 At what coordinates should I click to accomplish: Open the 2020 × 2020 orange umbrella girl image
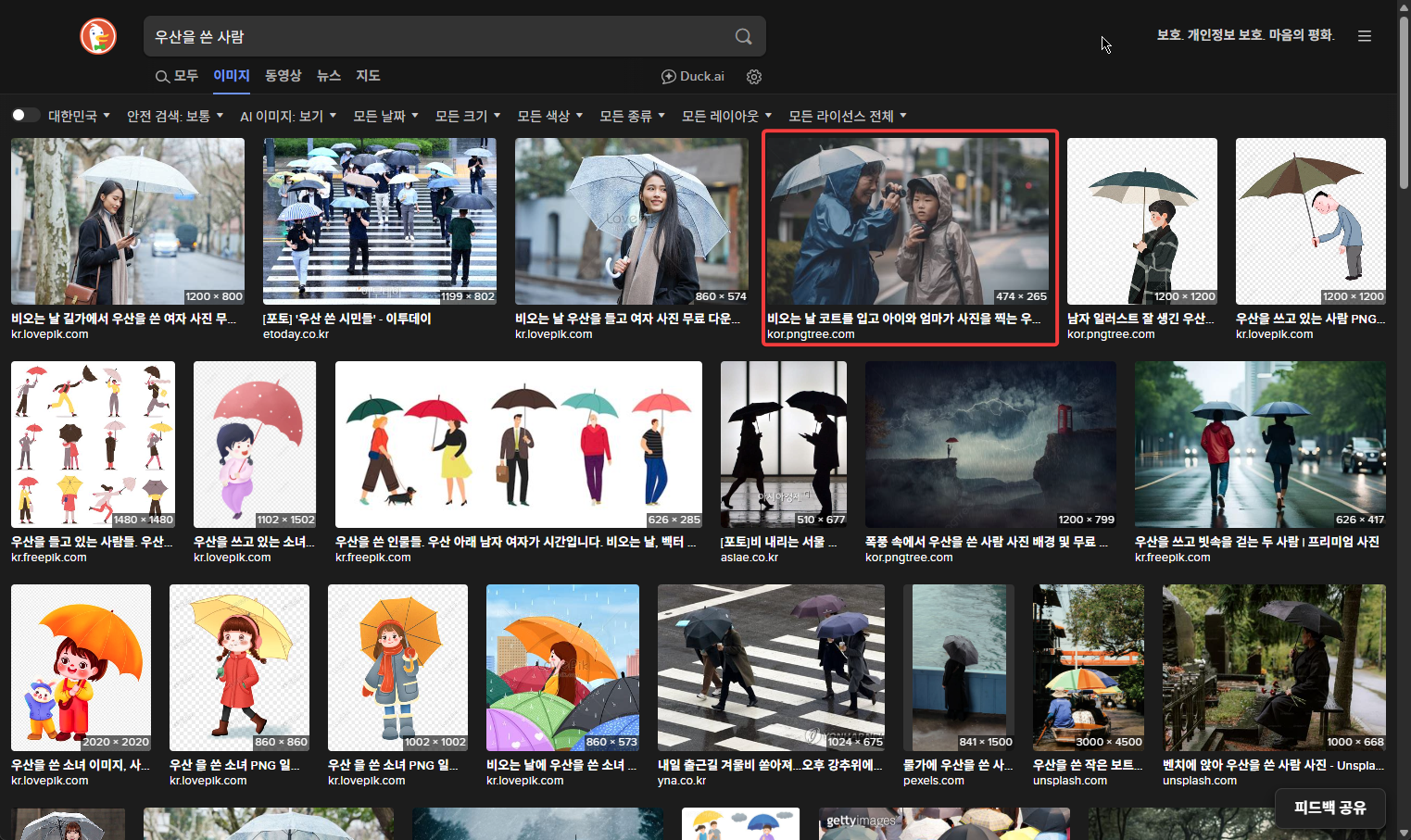81,668
